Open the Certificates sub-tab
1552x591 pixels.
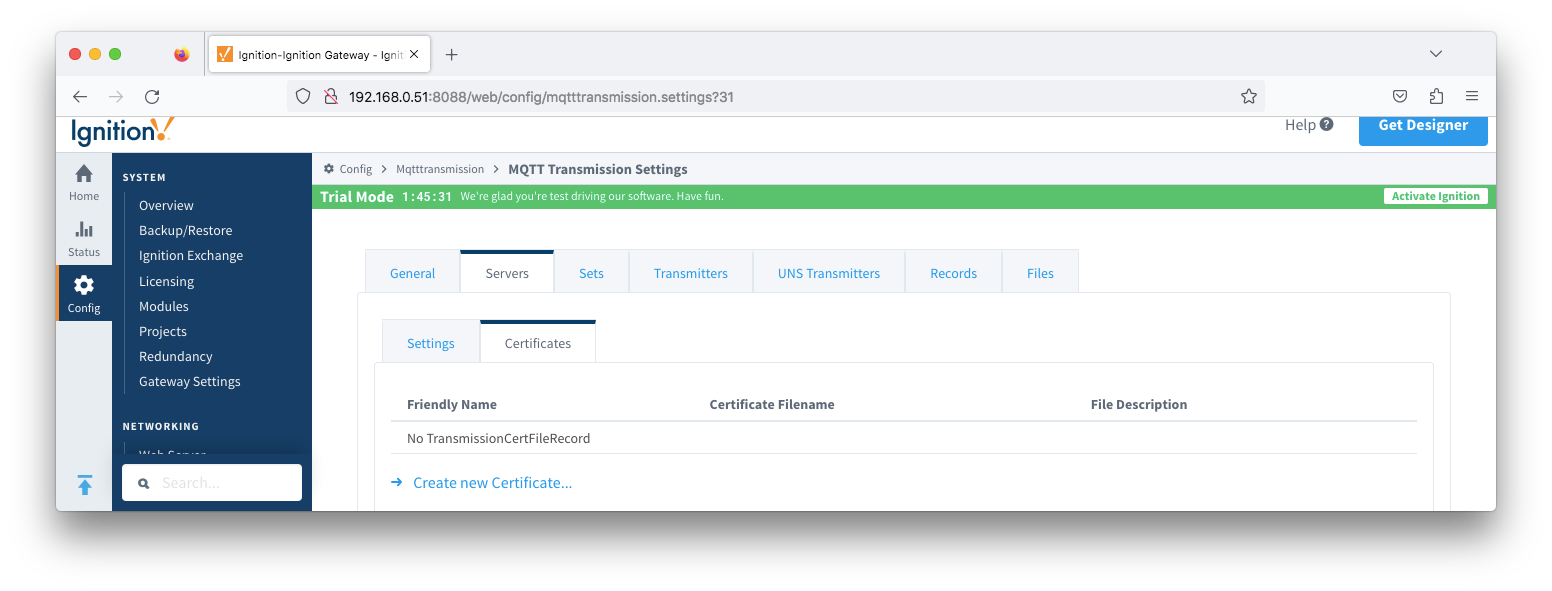[538, 343]
